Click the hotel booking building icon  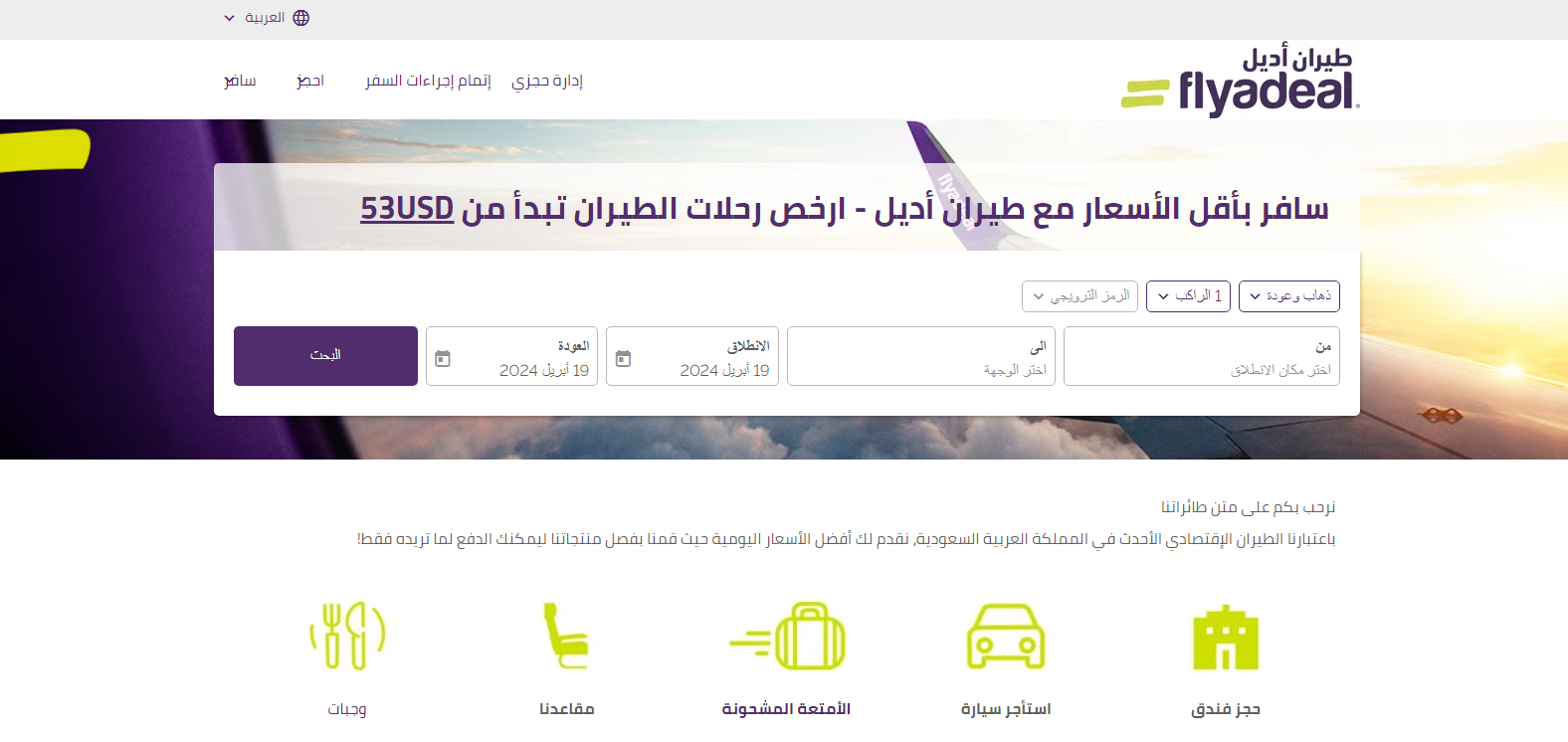[x=1225, y=638]
